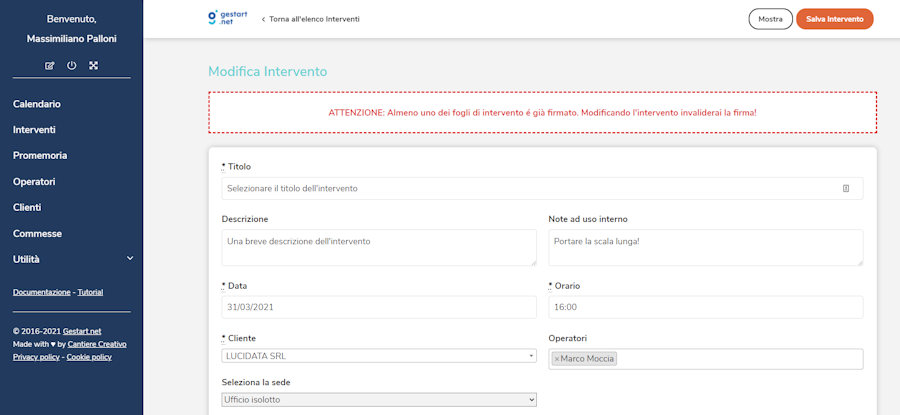The width and height of the screenshot is (900, 415).
Task: Select Clienti in the sidebar
Action: pos(27,208)
